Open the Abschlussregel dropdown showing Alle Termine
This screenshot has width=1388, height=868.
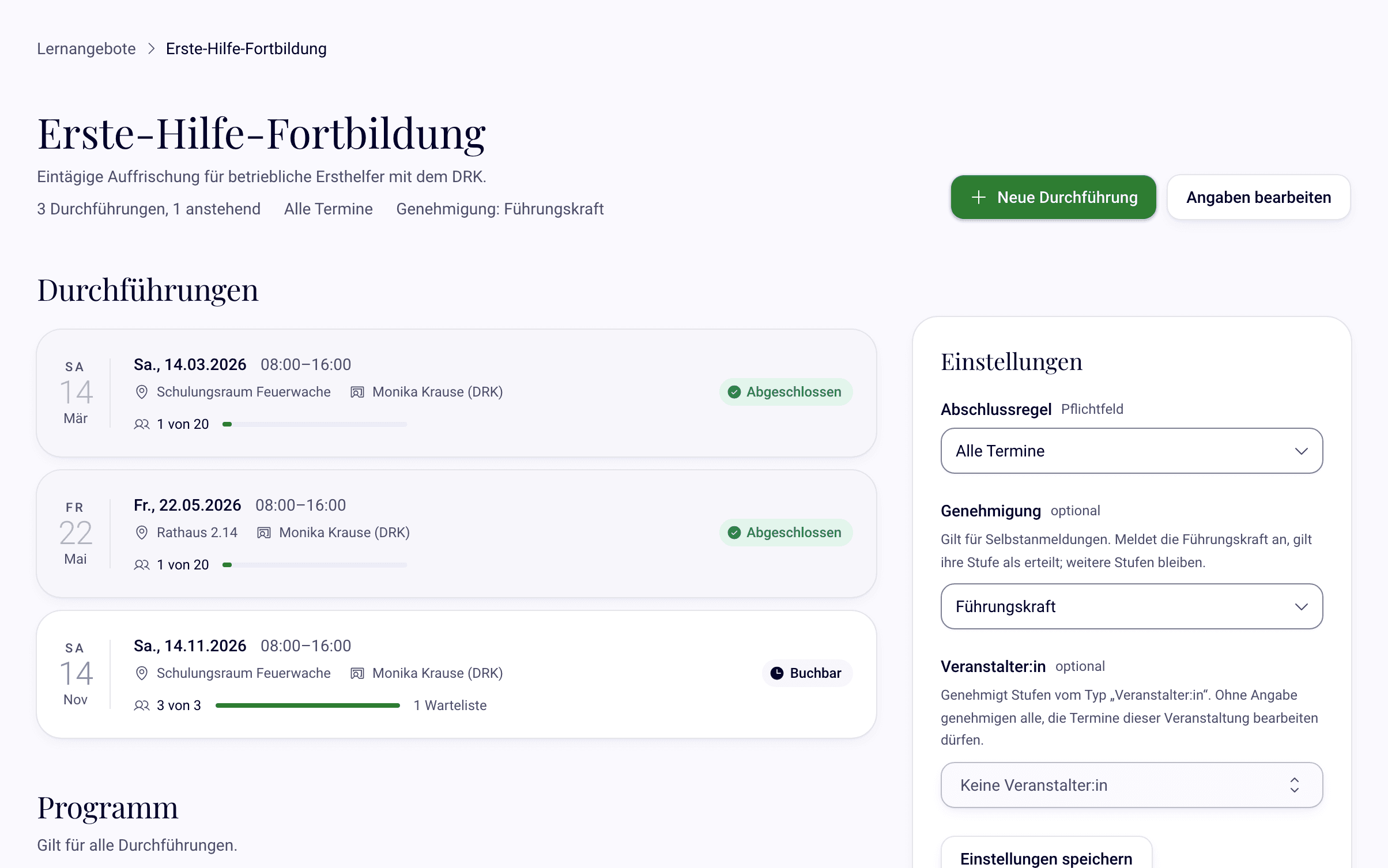point(1131,451)
